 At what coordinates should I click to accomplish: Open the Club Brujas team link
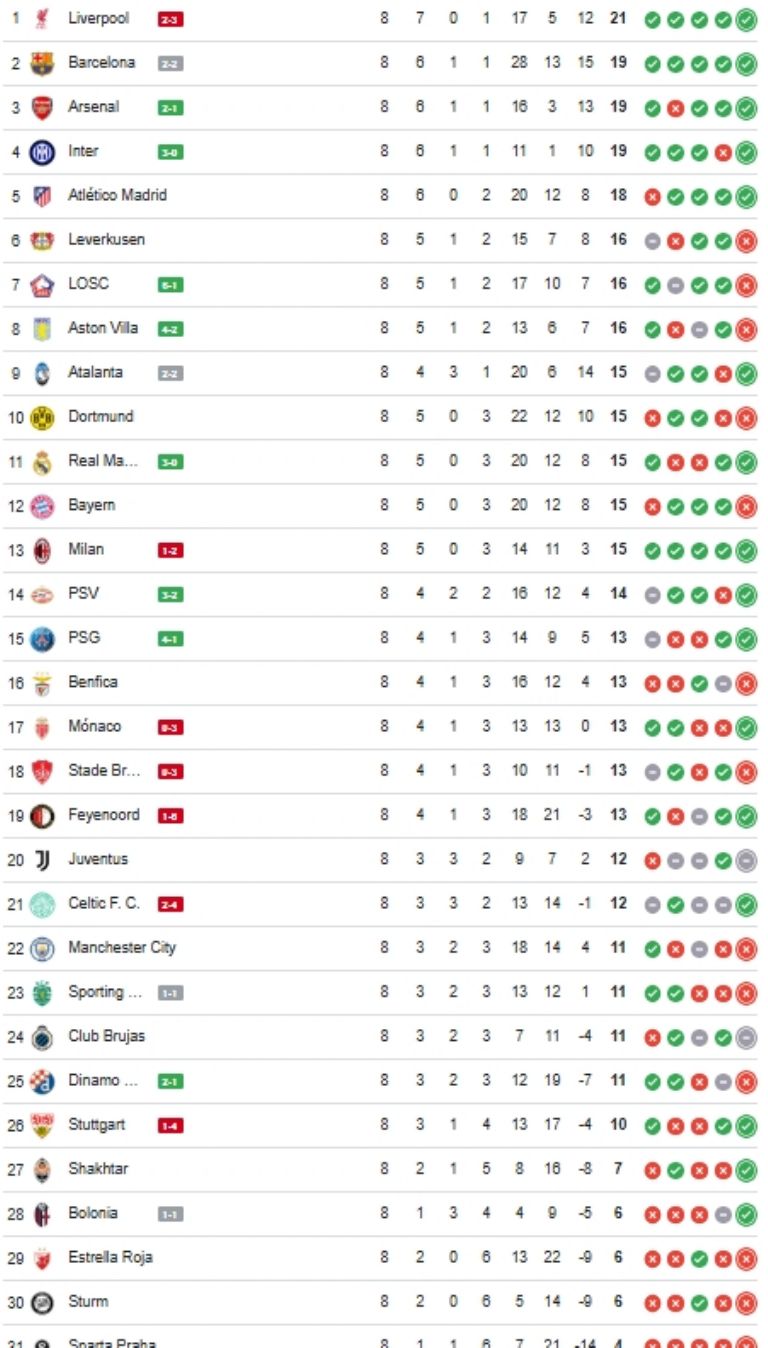click(x=106, y=1035)
